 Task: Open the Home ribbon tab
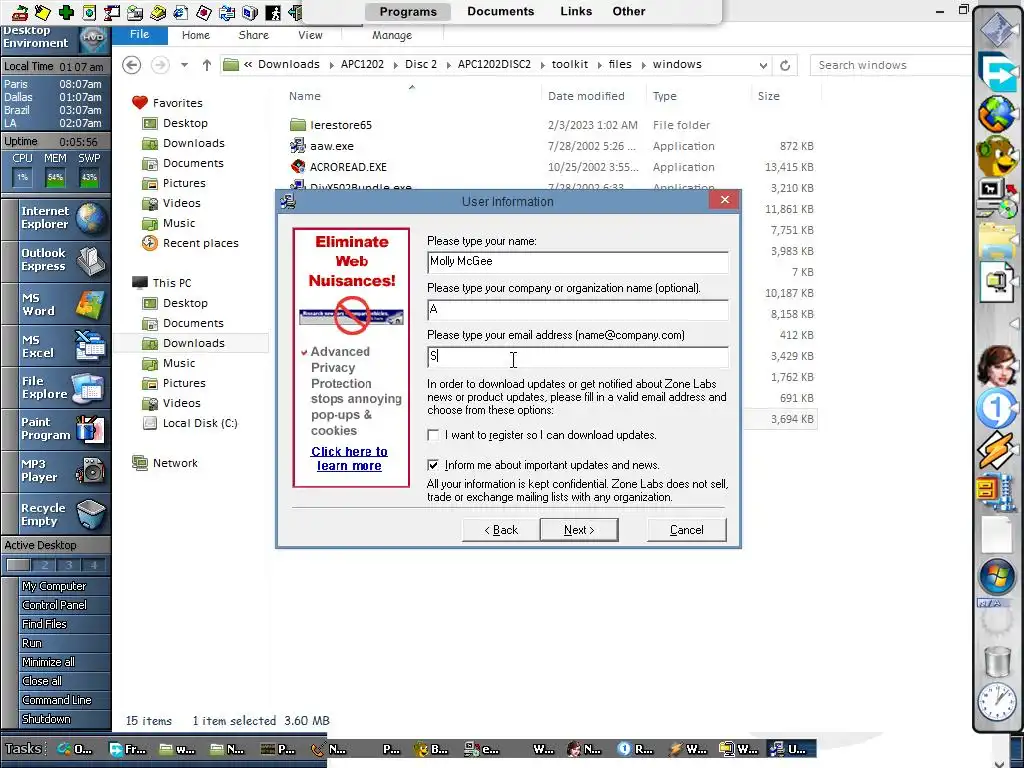(195, 35)
